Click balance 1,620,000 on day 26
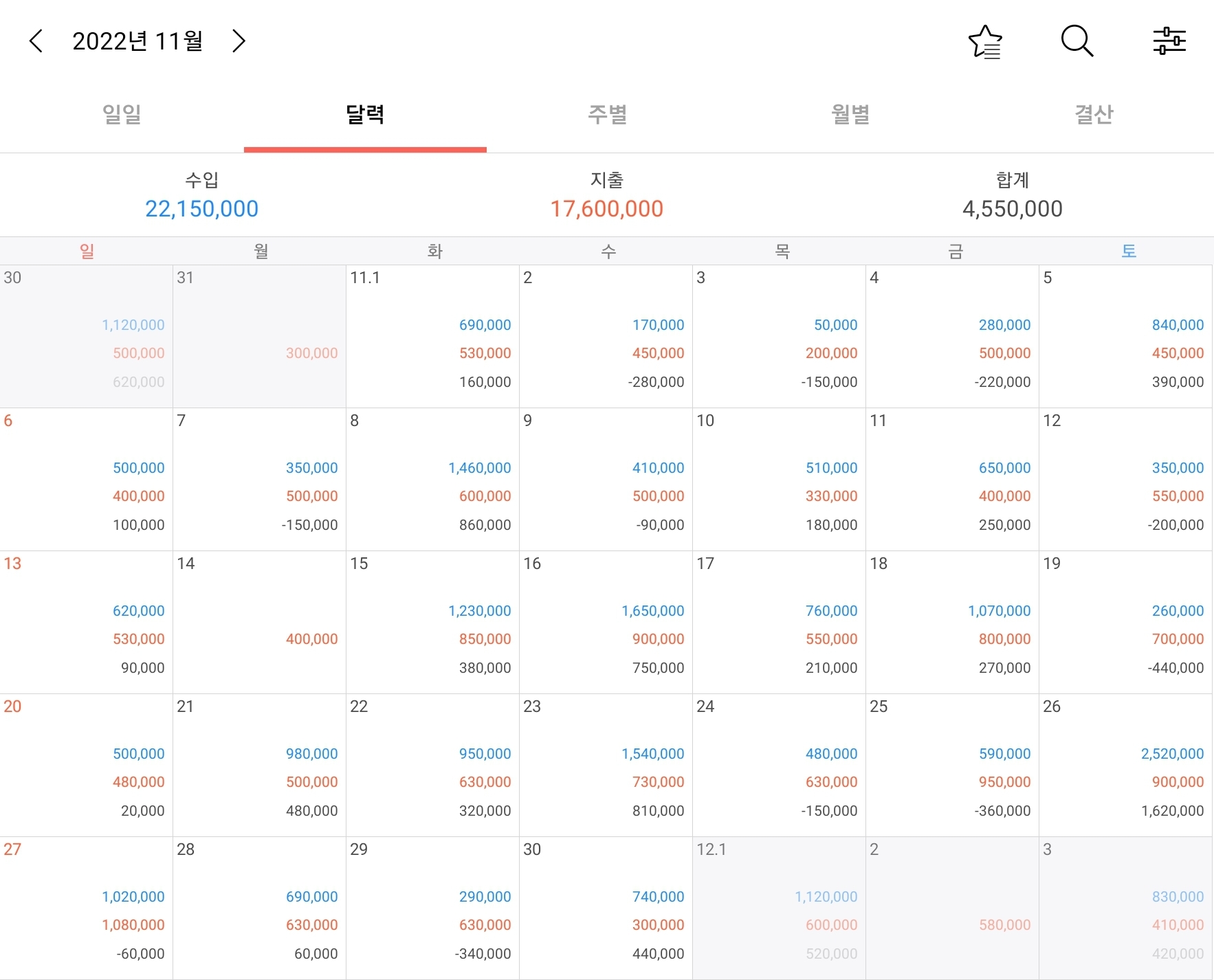The image size is (1214, 980). point(1173,811)
